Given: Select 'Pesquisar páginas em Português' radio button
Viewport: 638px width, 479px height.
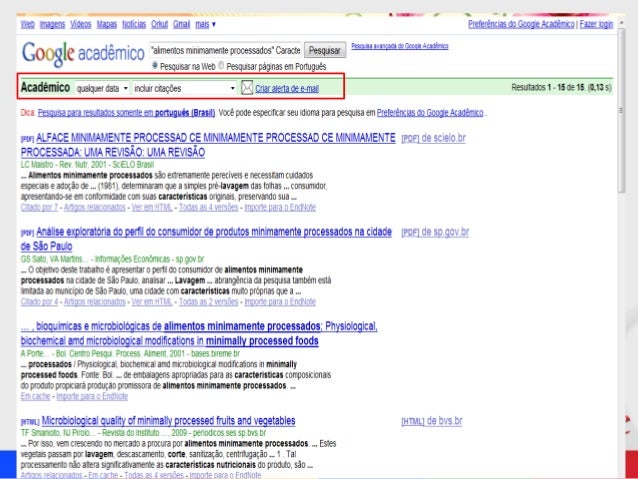Looking at the screenshot, I should 221,66.
